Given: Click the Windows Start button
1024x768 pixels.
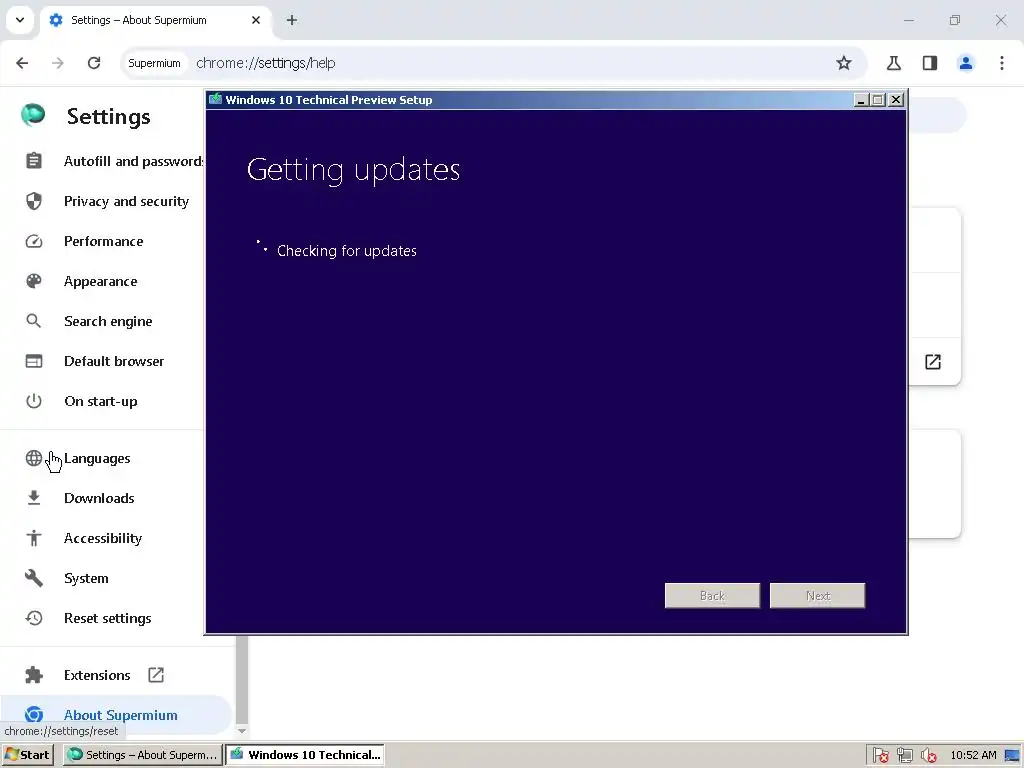Looking at the screenshot, I should tap(27, 755).
